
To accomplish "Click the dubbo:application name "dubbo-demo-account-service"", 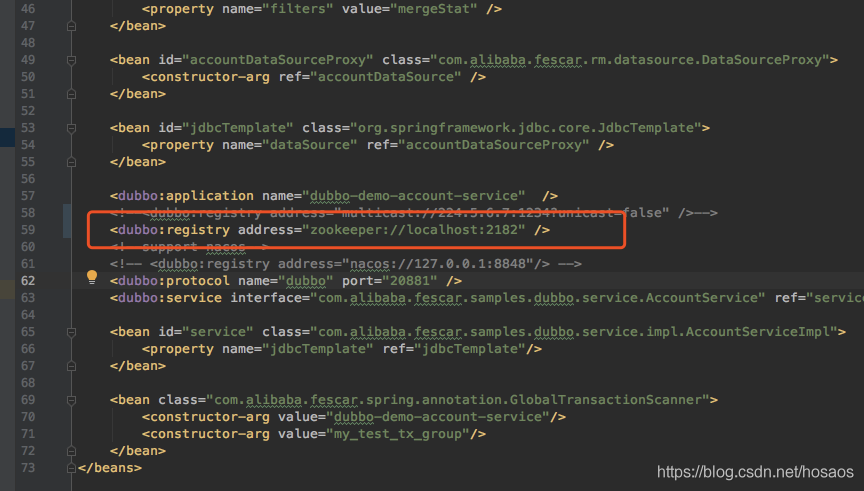I will [x=414, y=196].
